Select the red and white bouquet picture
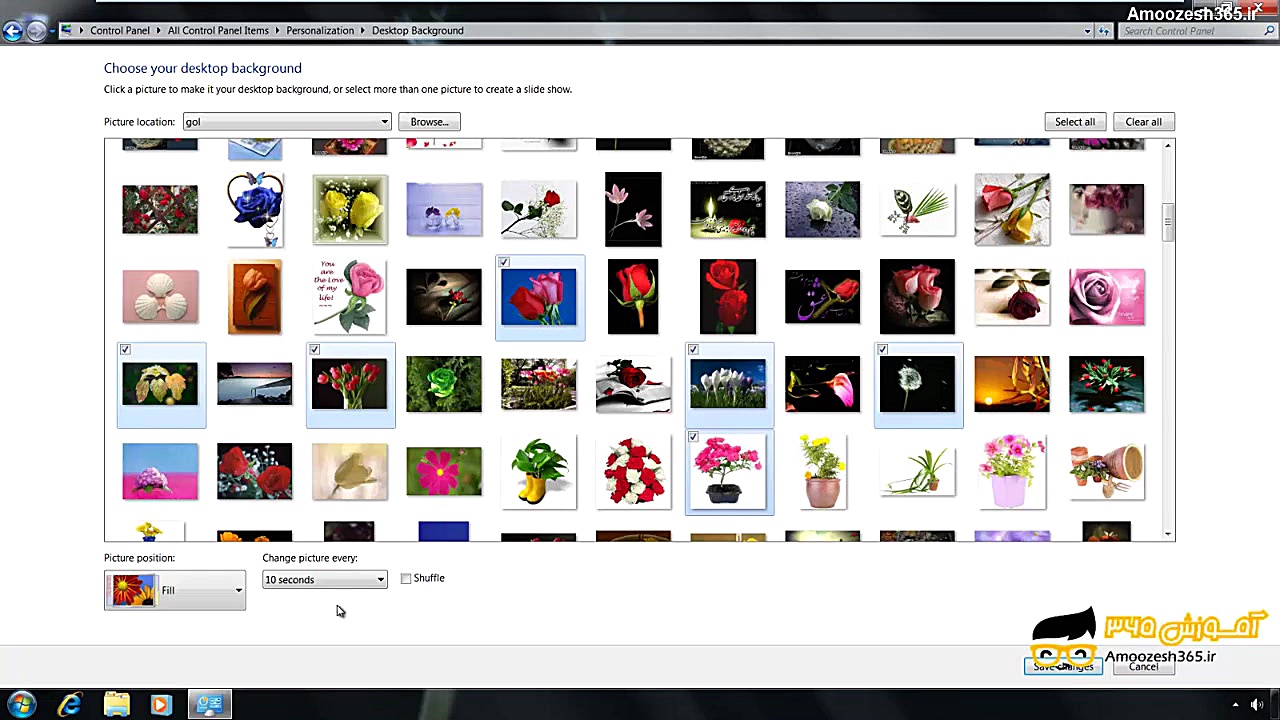The width and height of the screenshot is (1280, 720). tap(633, 471)
